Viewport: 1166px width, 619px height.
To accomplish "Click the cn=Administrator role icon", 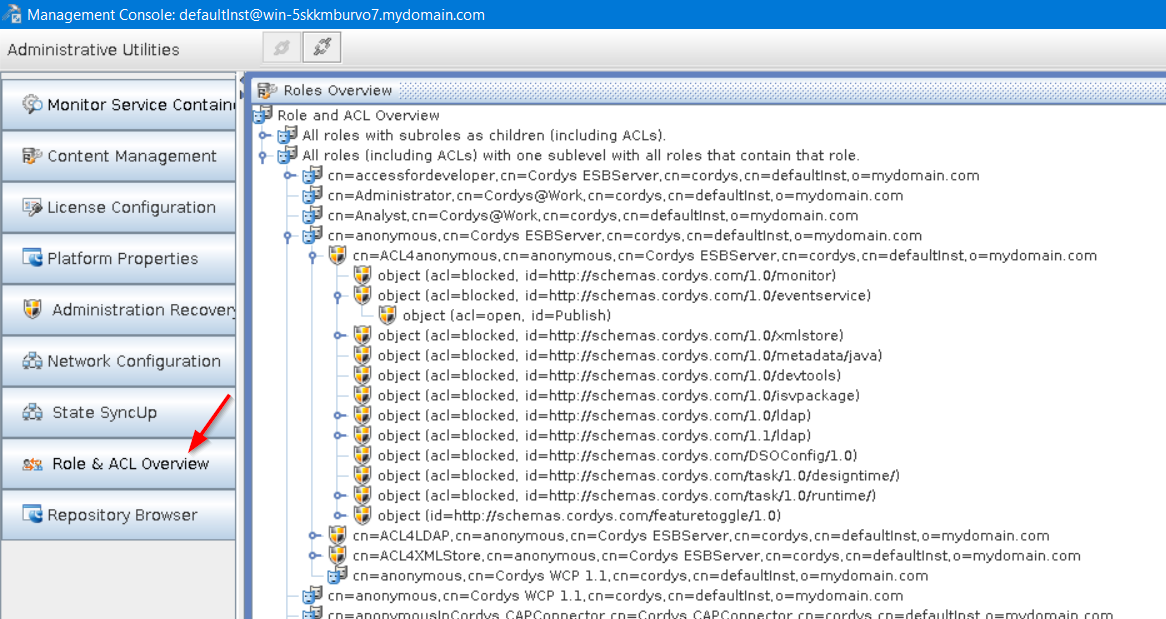I will (x=312, y=195).
